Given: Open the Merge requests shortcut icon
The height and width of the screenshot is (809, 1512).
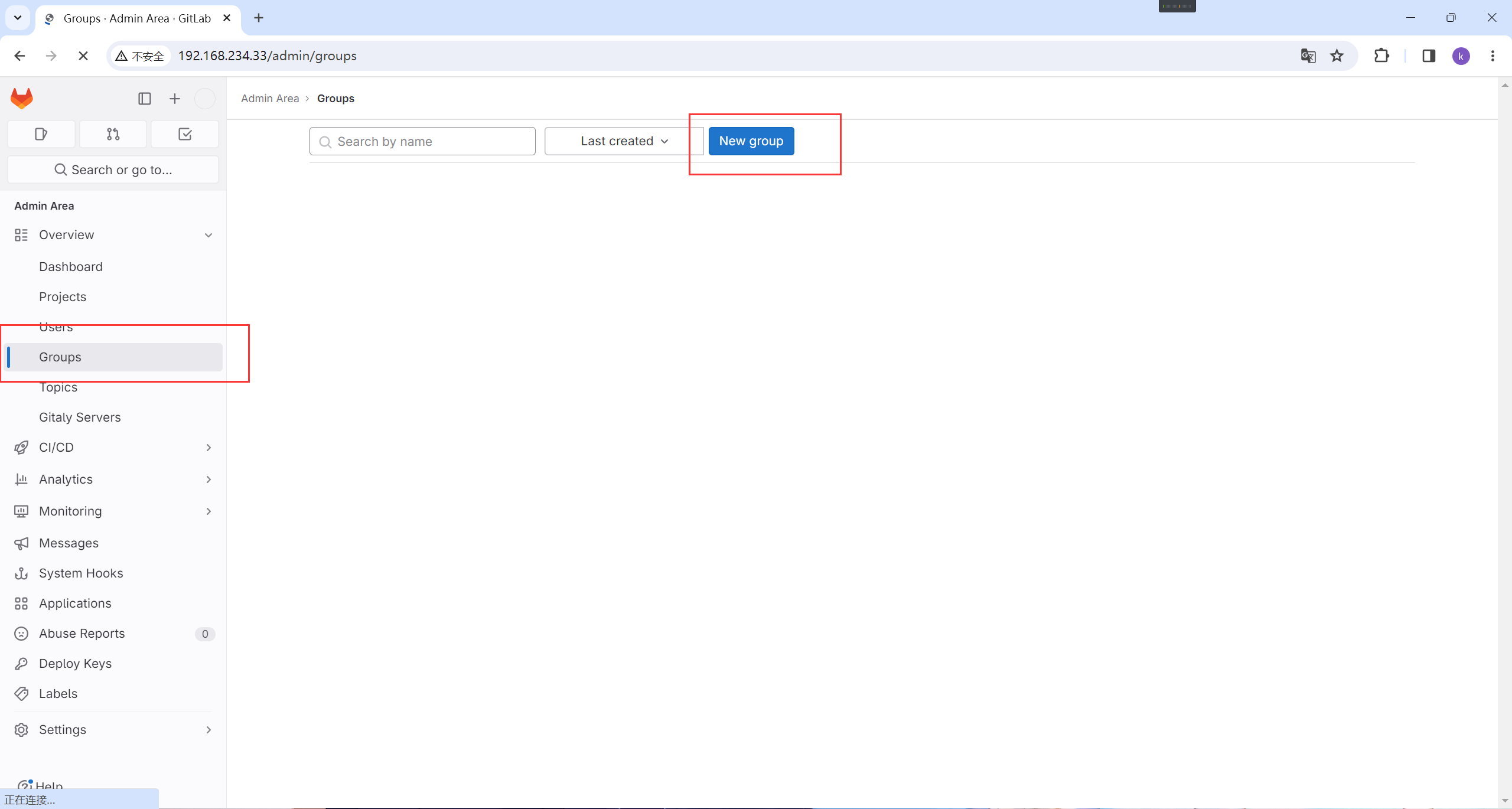Looking at the screenshot, I should tap(113, 134).
